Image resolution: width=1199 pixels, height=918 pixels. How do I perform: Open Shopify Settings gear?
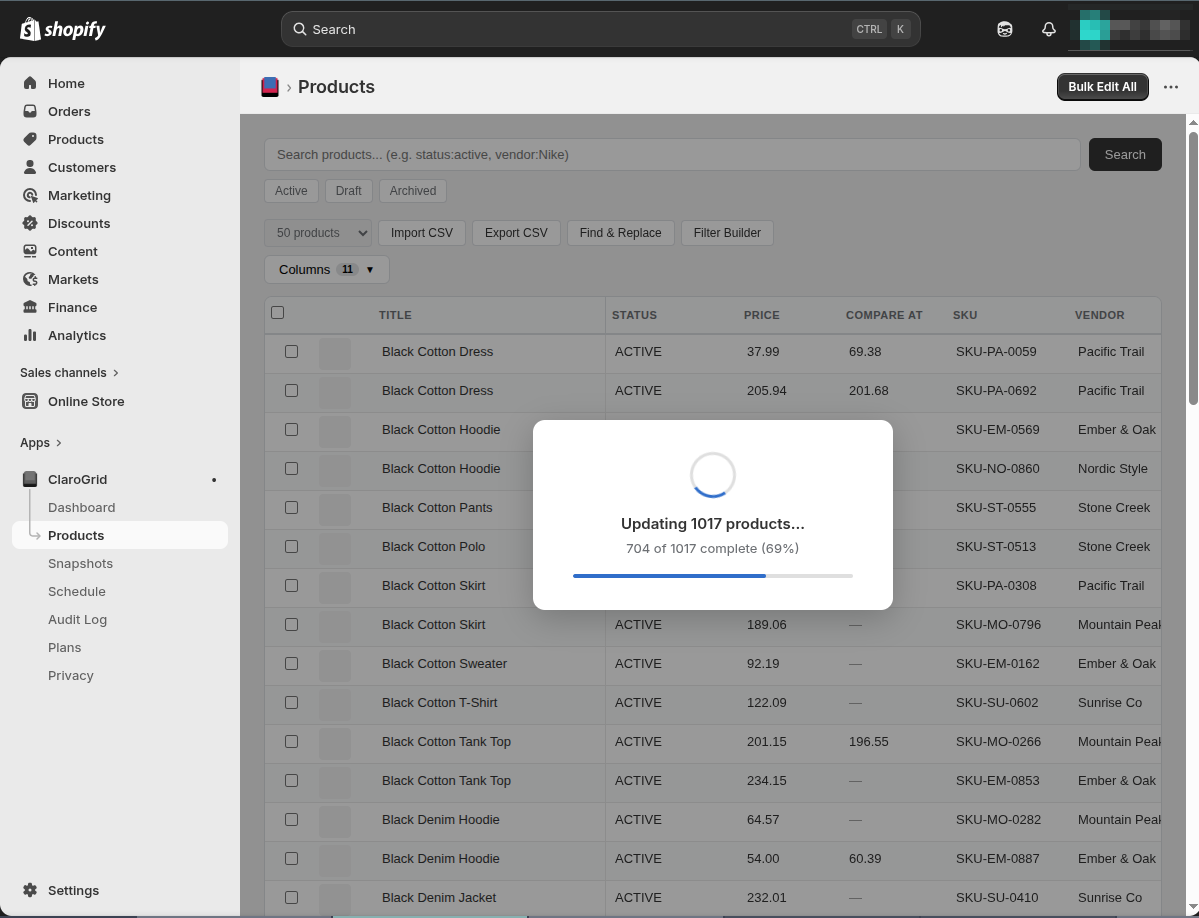click(72, 890)
